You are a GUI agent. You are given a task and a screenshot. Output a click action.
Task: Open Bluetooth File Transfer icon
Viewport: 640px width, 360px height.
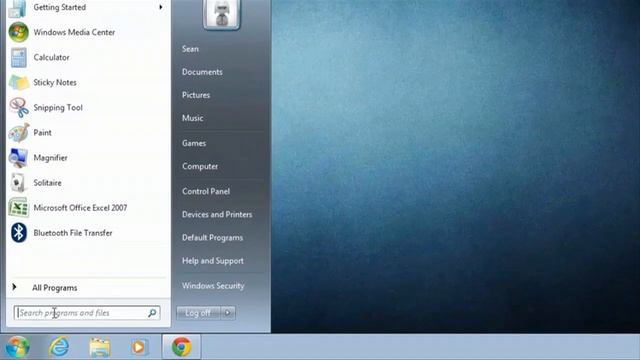(18, 233)
